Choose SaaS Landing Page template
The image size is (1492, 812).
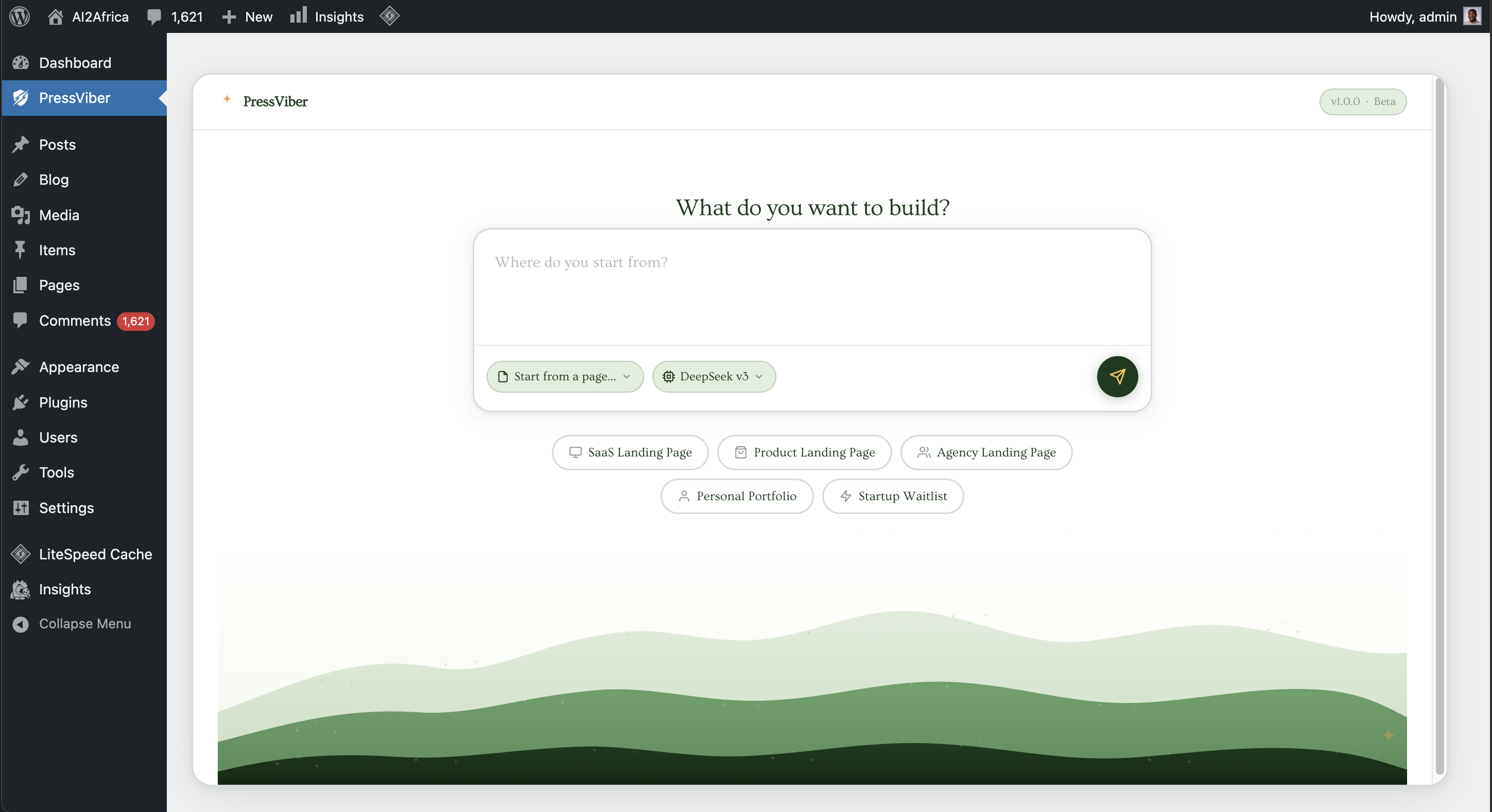pos(630,452)
